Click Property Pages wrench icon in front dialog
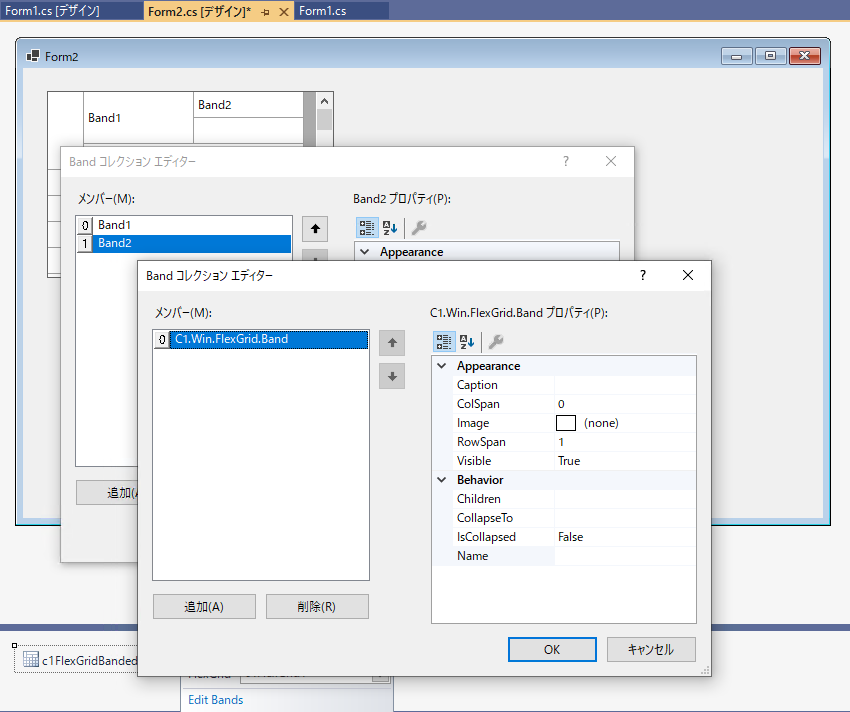The height and width of the screenshot is (712, 850). pyautogui.click(x=495, y=342)
